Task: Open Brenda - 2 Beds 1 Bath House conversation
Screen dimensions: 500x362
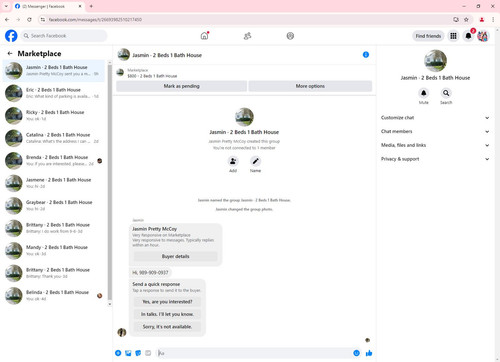Action: click(54, 160)
